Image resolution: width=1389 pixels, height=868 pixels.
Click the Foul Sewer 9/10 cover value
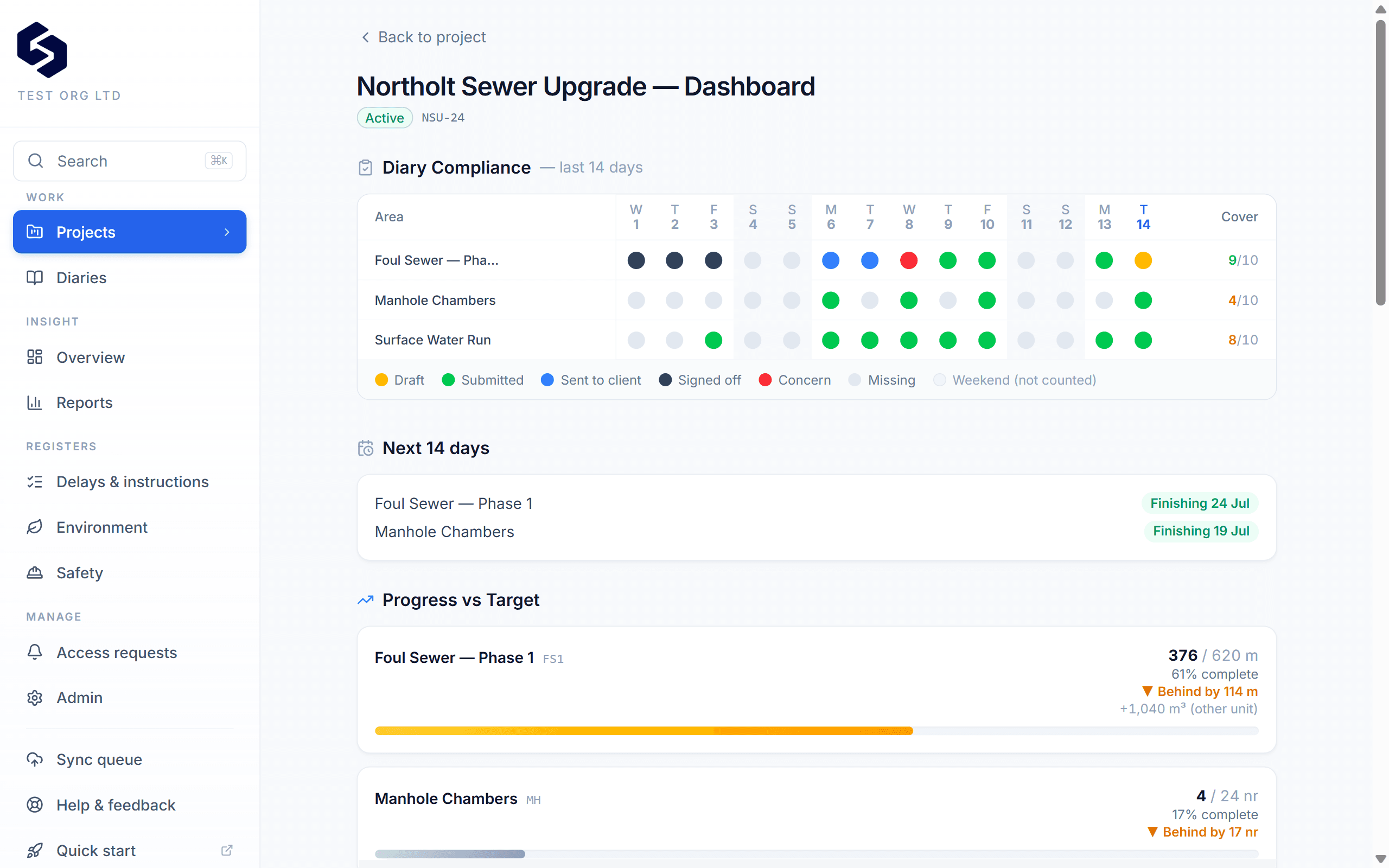1243,260
